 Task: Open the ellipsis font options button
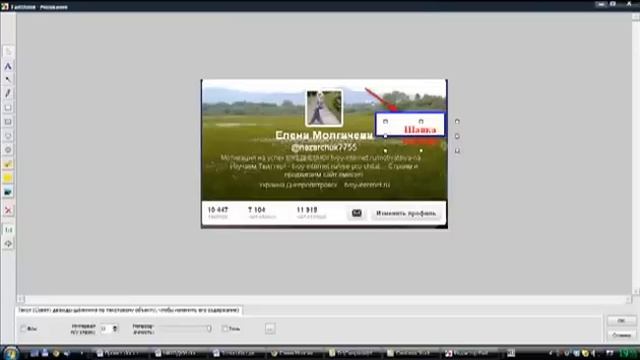(x=270, y=329)
